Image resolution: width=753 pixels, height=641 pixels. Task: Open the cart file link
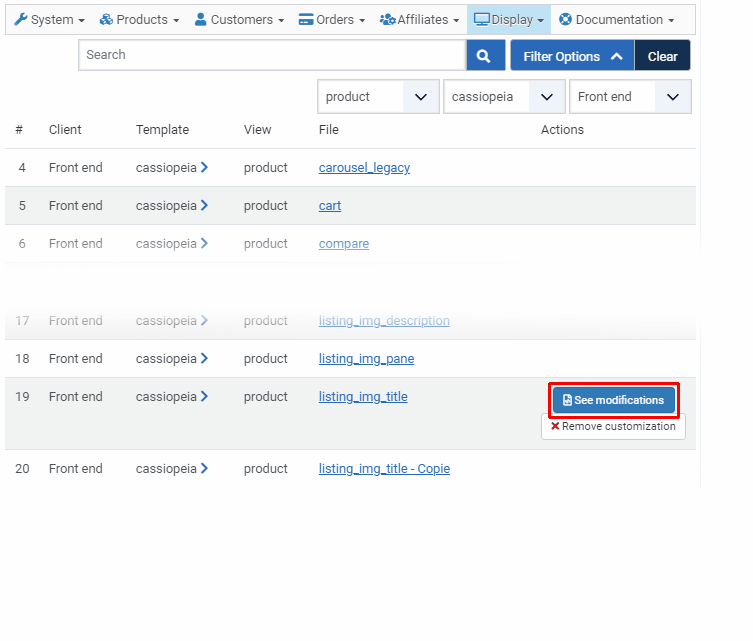click(330, 206)
